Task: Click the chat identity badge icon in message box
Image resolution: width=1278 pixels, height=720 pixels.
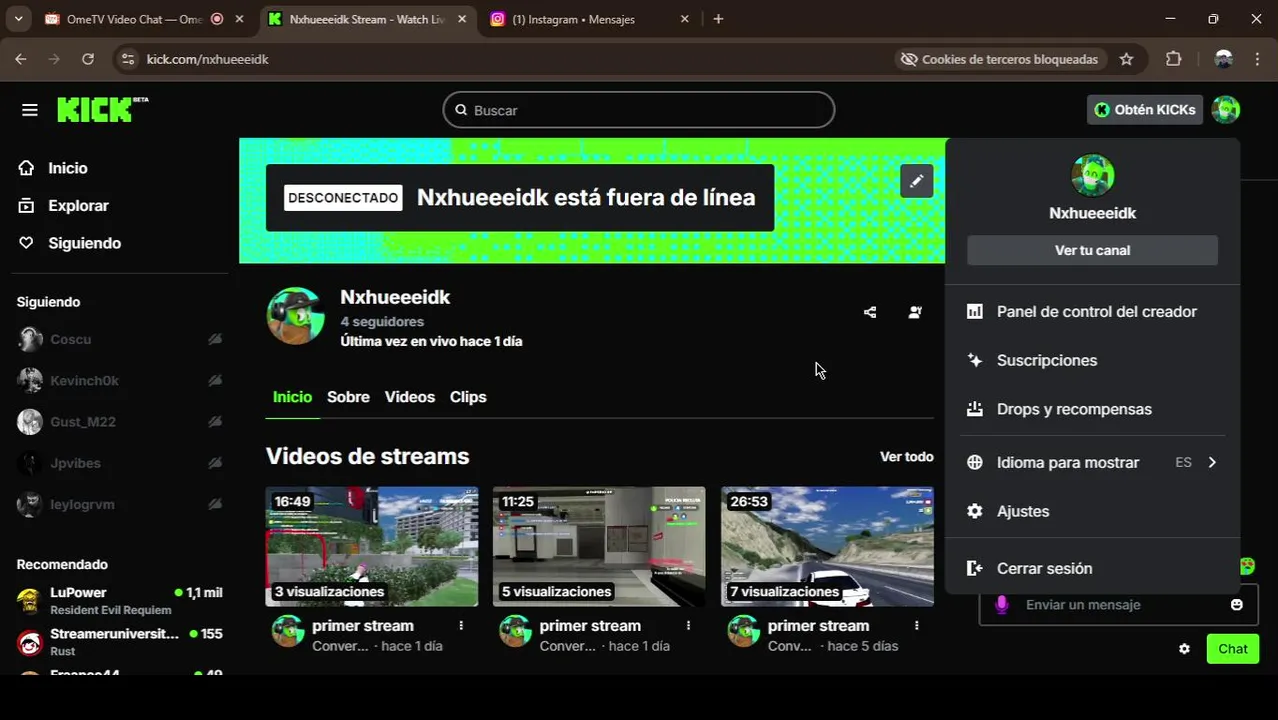Action: 1001,605
